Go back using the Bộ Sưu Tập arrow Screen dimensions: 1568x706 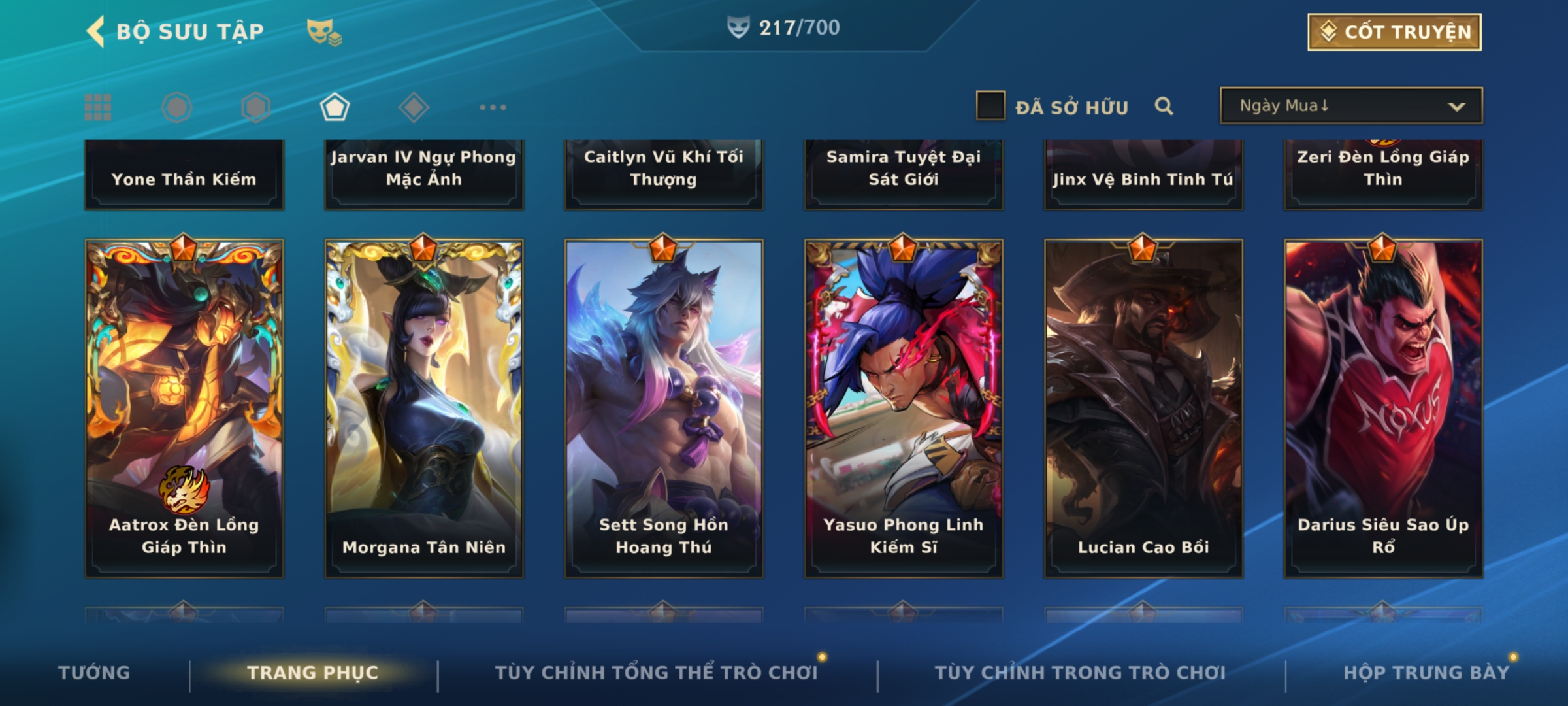pos(96,31)
